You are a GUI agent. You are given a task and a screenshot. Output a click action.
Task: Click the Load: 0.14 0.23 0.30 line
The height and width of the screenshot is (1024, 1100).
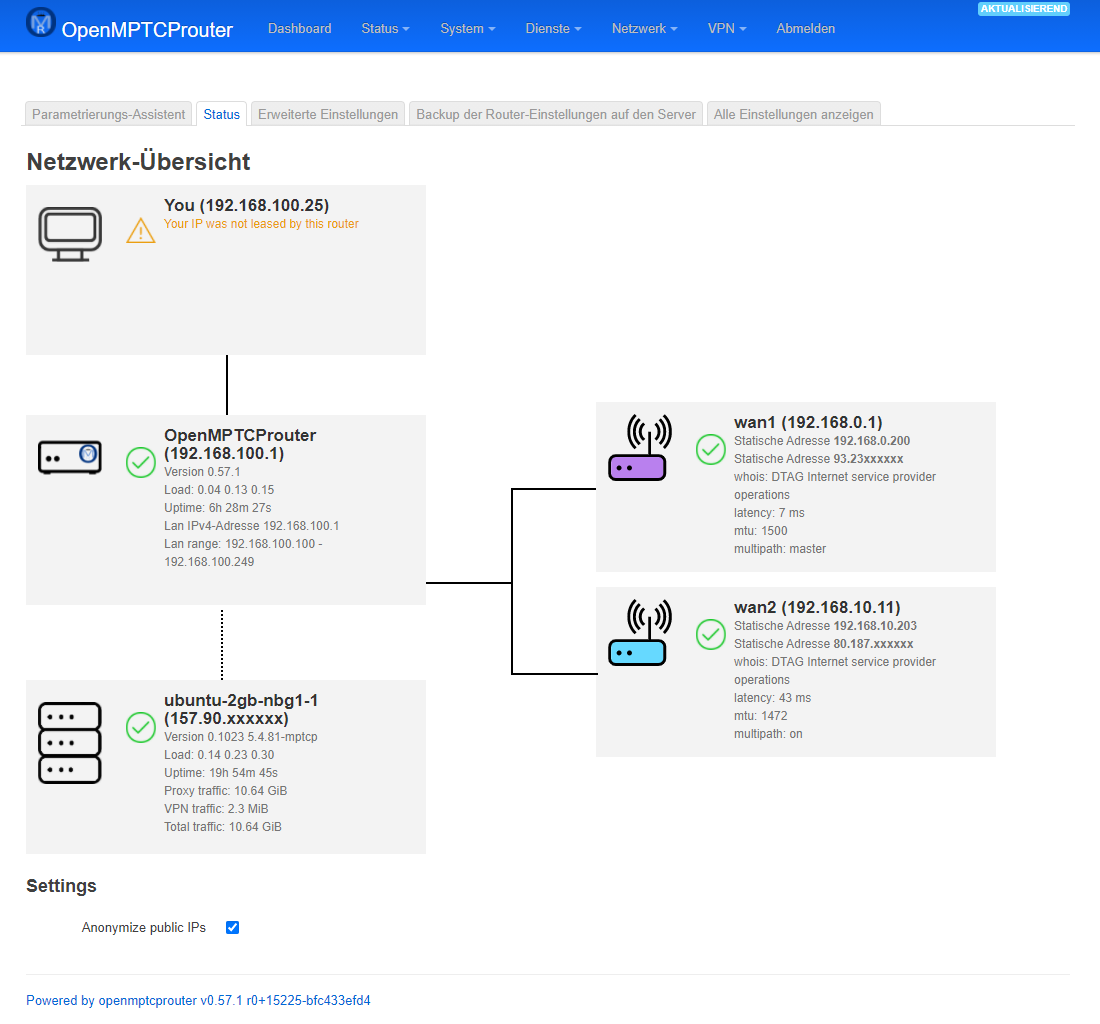click(x=219, y=755)
